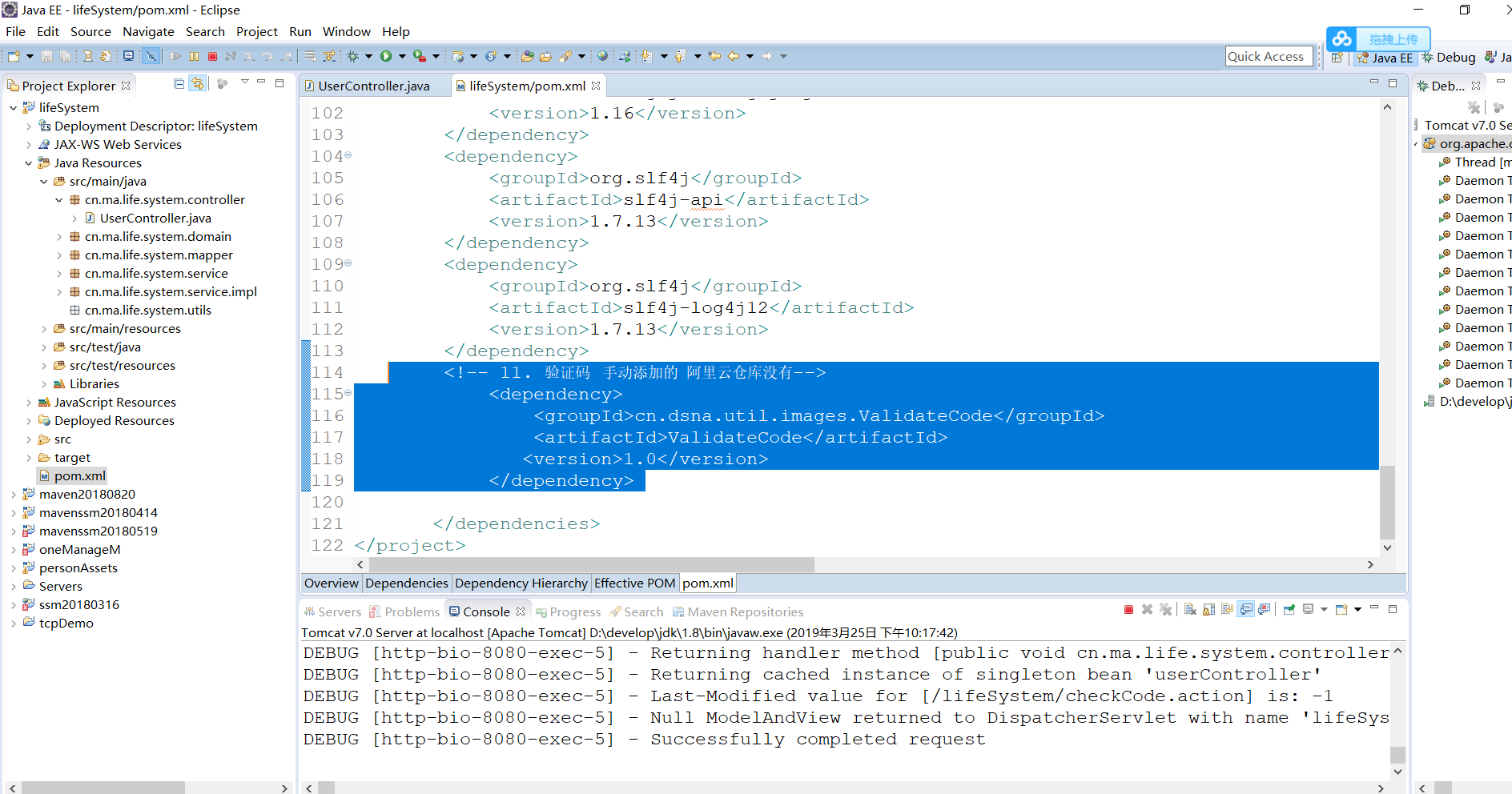Fold the dependency block at line 104

coord(348,155)
